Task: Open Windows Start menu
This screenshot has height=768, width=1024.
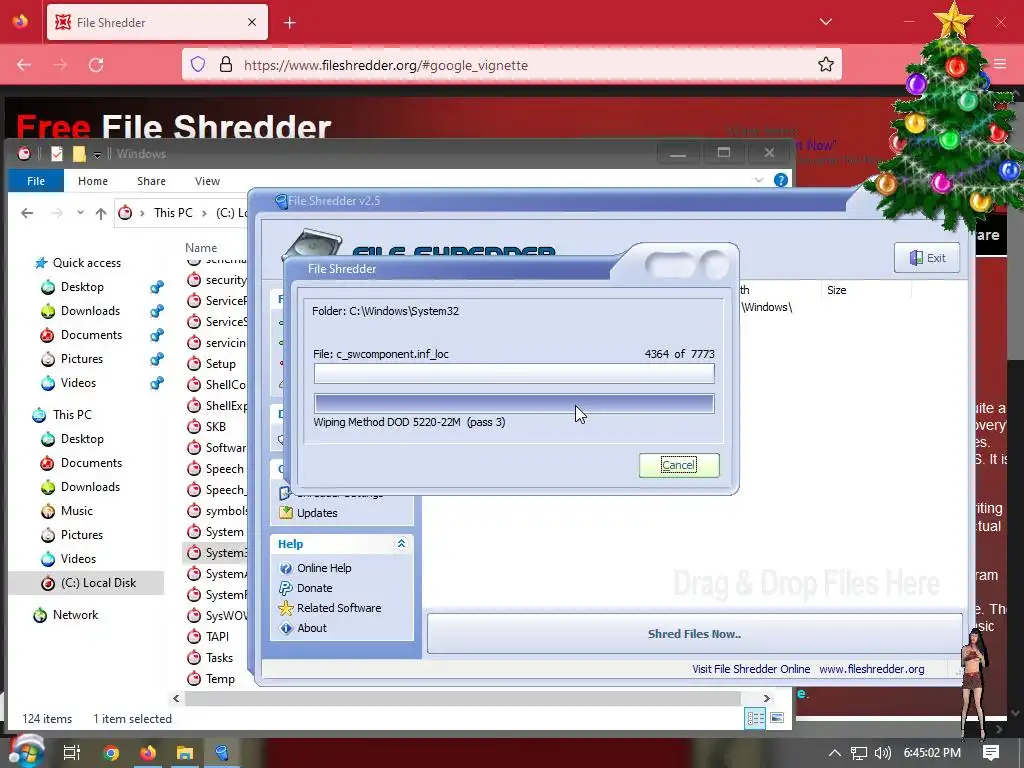Action: [26, 752]
